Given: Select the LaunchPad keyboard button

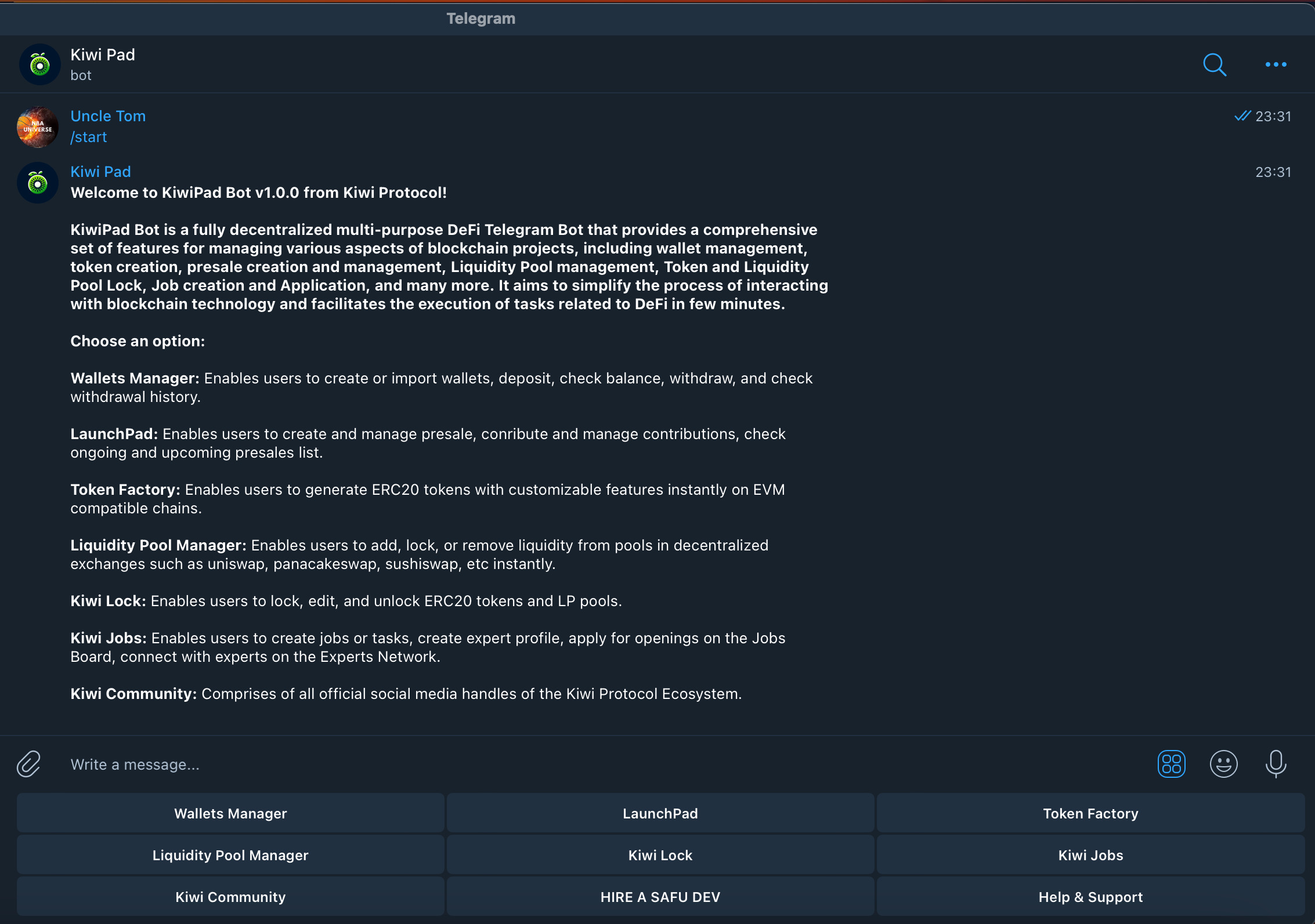Looking at the screenshot, I should (x=660, y=813).
